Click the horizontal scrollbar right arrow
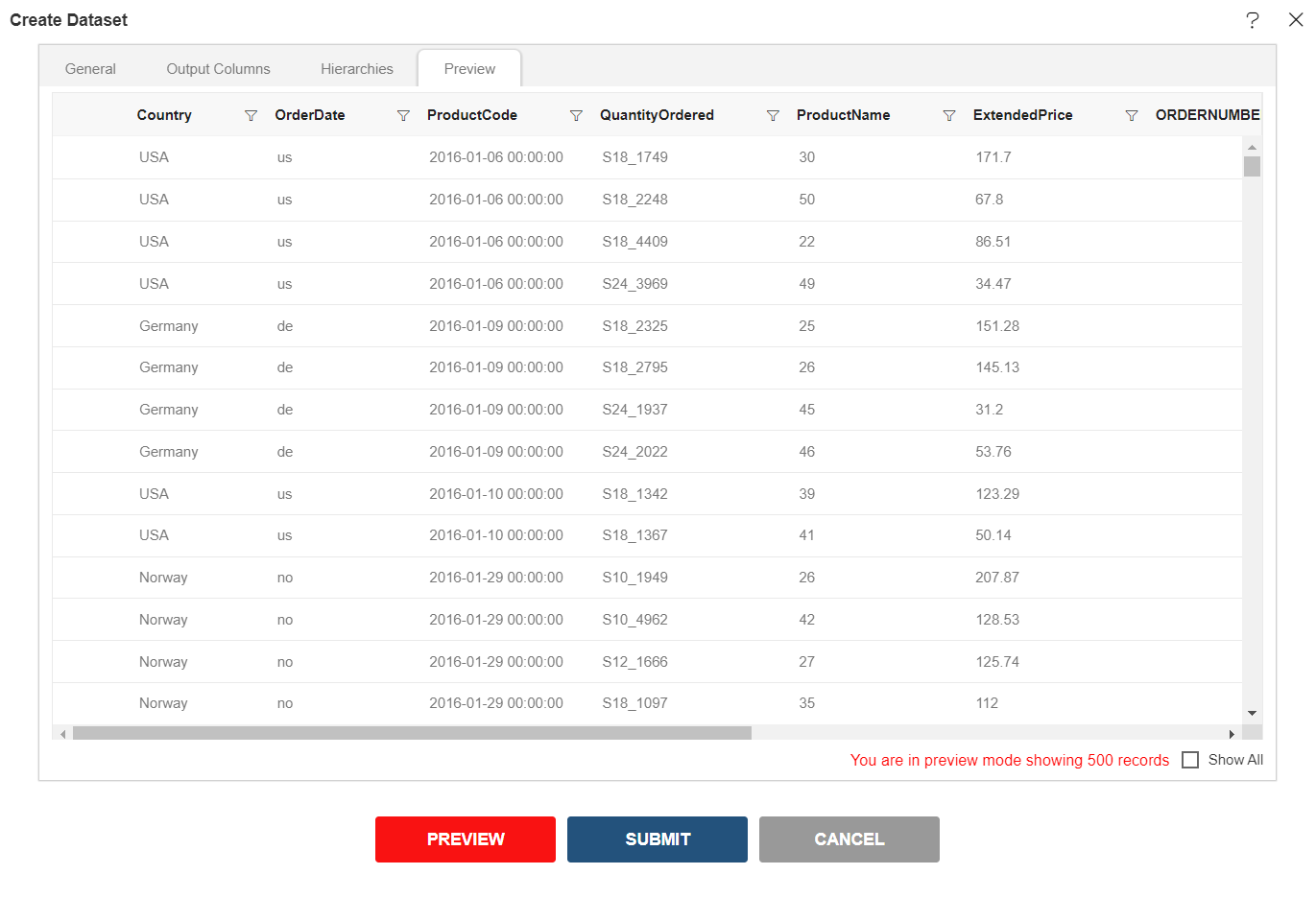 point(1232,734)
